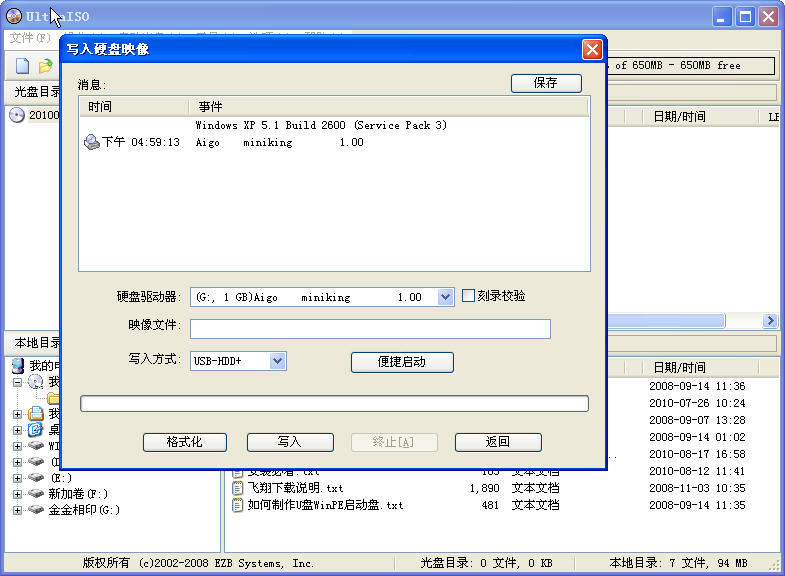Image resolution: width=785 pixels, height=576 pixels.
Task: Click the 时间 column header
Action: pyautogui.click(x=100, y=107)
